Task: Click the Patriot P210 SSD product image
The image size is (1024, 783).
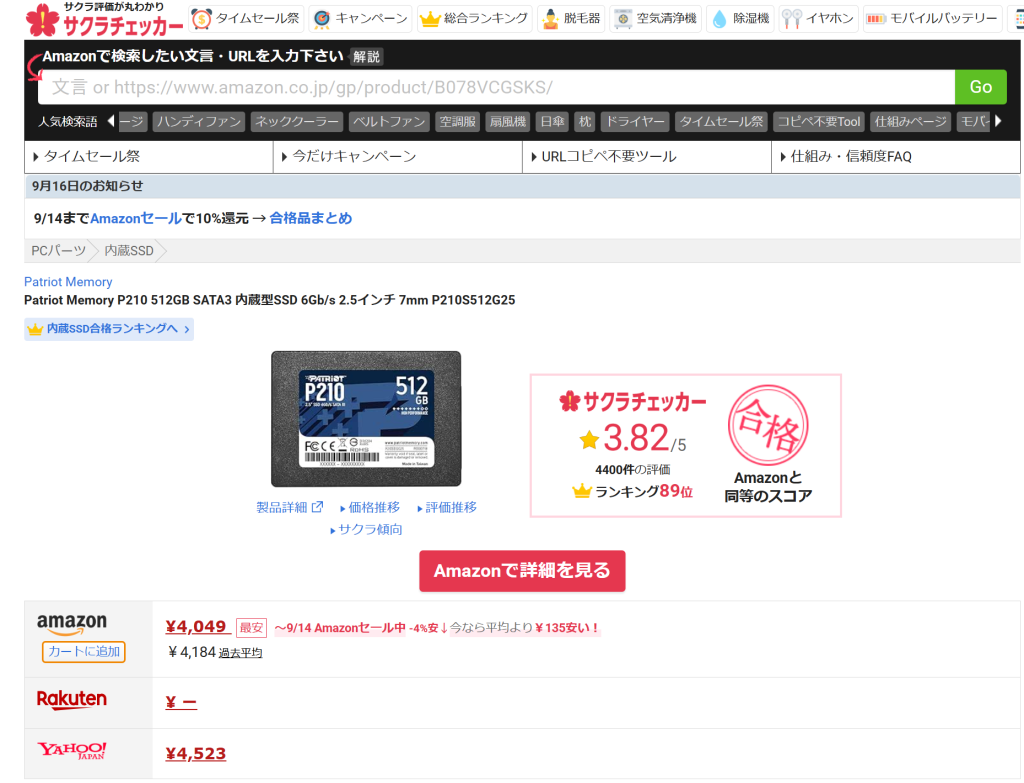Action: [366, 418]
